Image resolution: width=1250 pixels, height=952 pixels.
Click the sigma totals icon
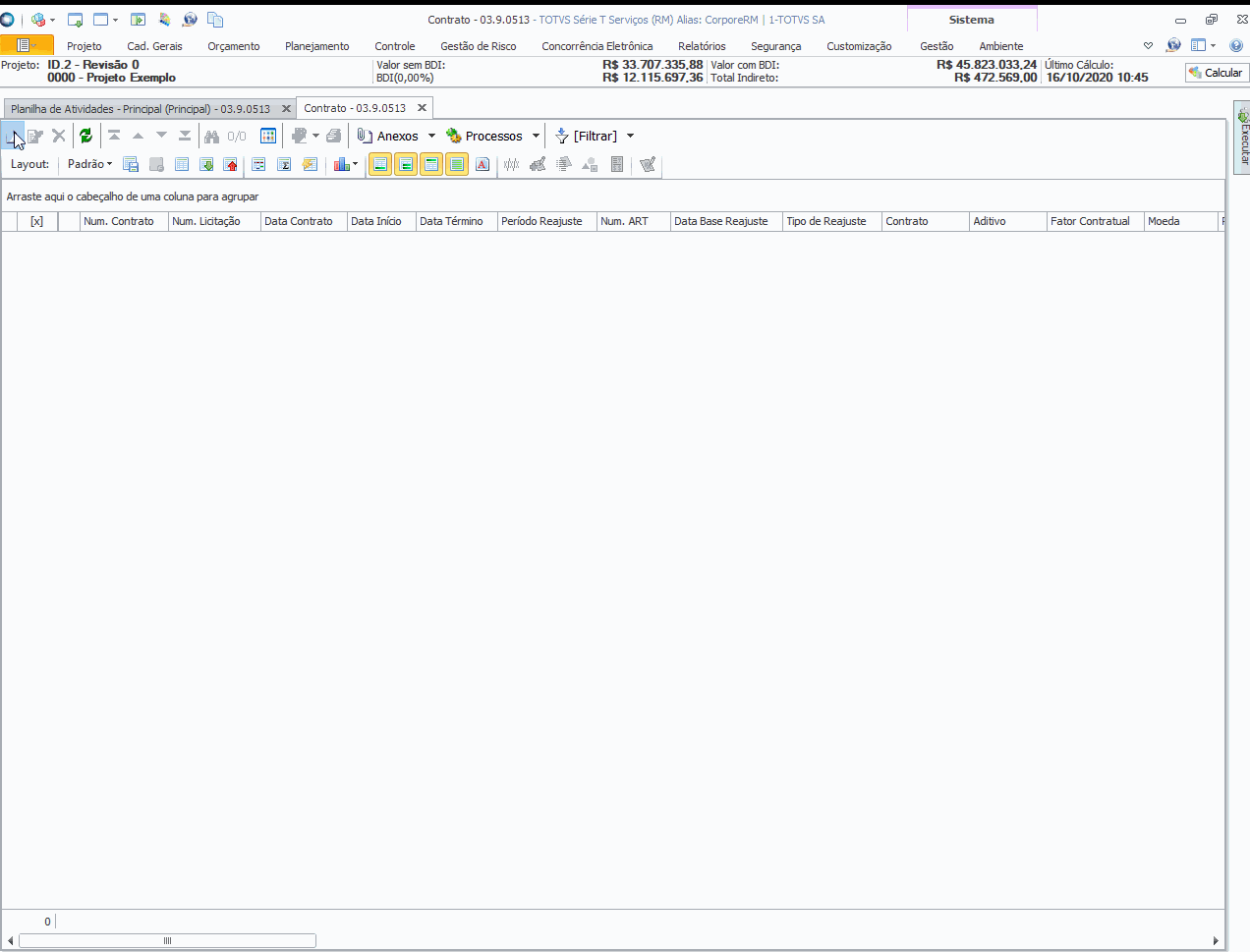coord(284,165)
